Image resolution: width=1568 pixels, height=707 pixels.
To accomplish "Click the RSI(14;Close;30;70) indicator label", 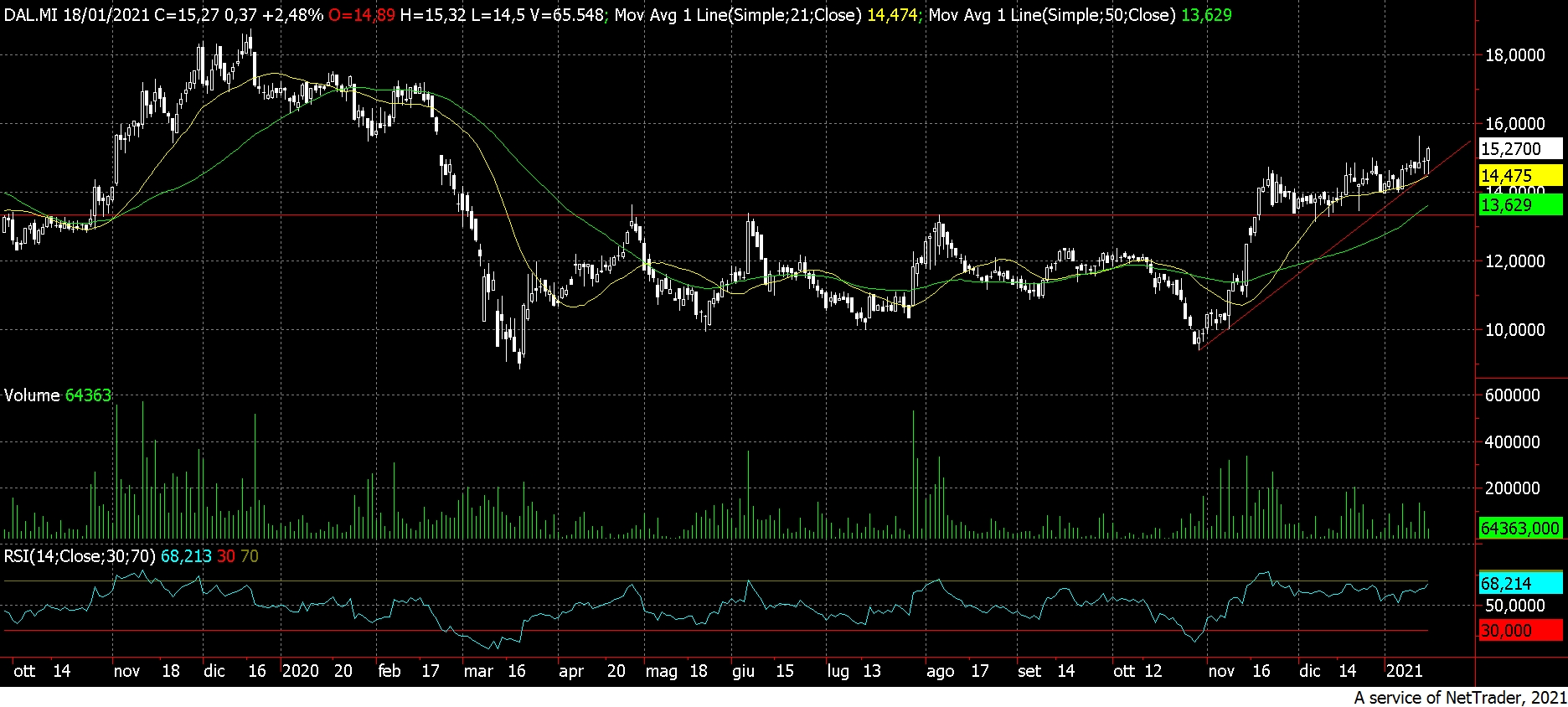I will (80, 556).
